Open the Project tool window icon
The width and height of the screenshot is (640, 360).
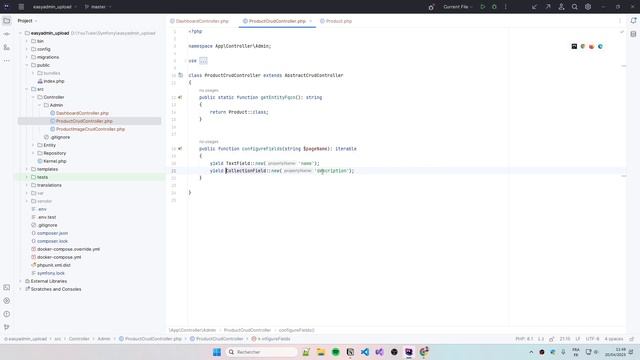point(7,20)
